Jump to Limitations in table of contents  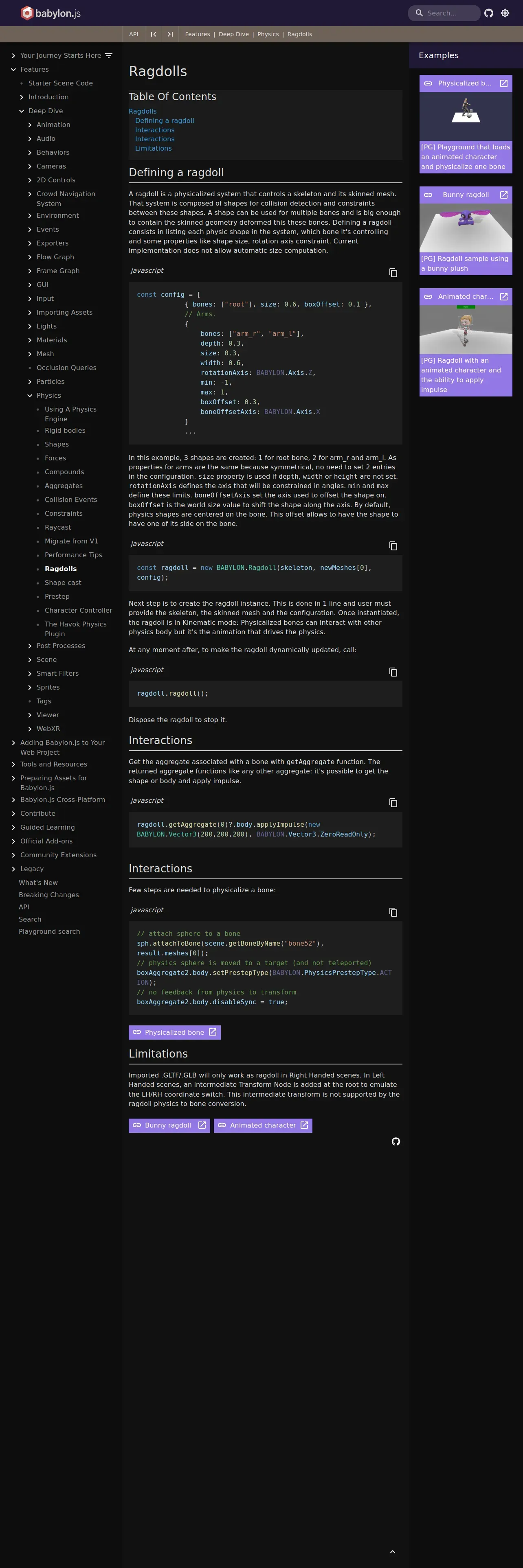pyautogui.click(x=153, y=149)
